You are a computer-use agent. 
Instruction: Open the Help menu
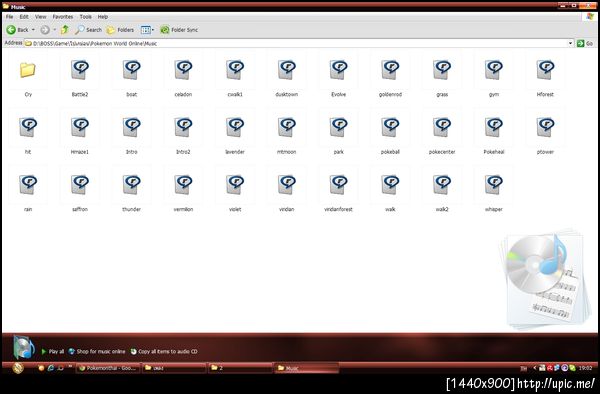103,17
